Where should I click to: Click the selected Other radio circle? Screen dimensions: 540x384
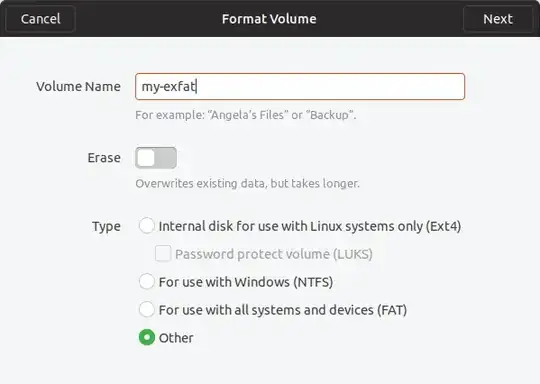(147, 338)
